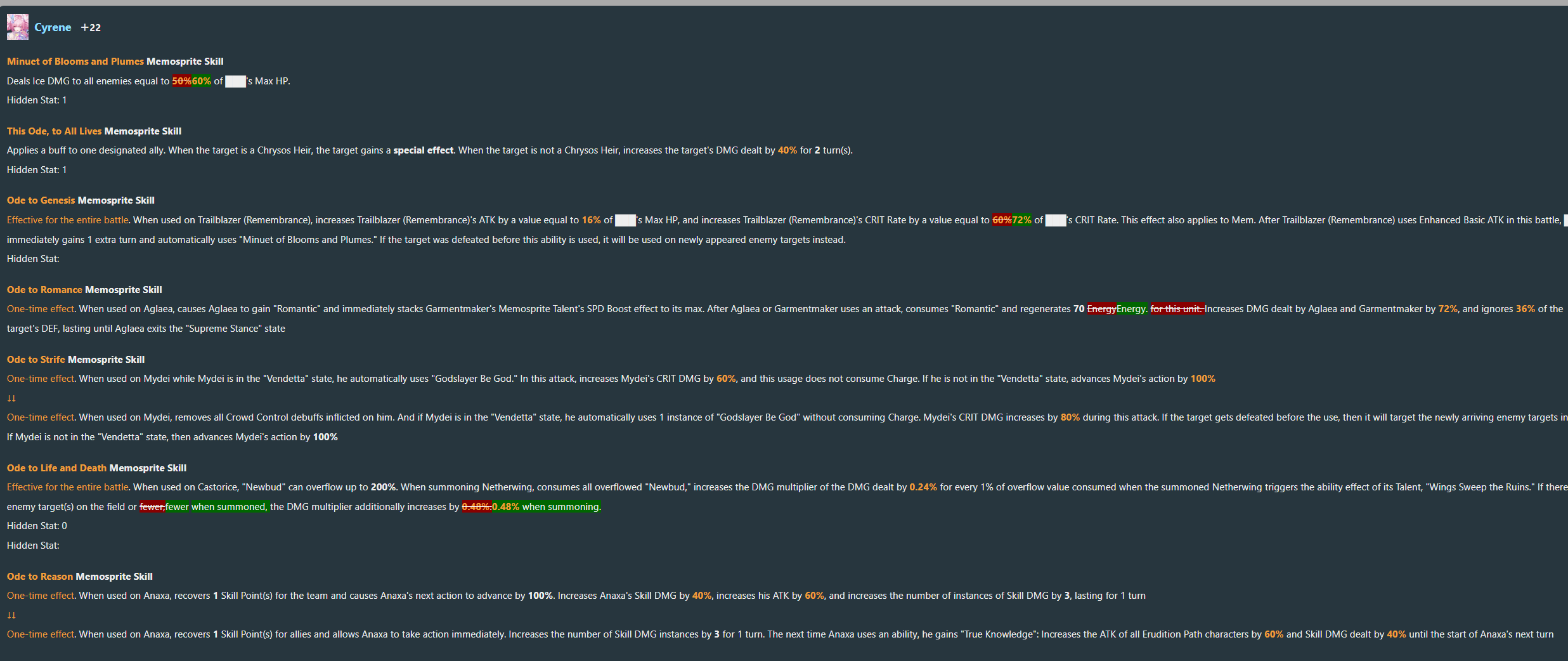
Task: Select the 'Ode to Reason' skill title
Action: [40, 577]
